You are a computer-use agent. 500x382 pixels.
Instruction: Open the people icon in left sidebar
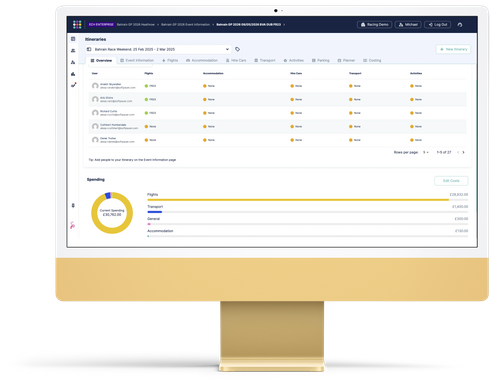click(x=73, y=51)
